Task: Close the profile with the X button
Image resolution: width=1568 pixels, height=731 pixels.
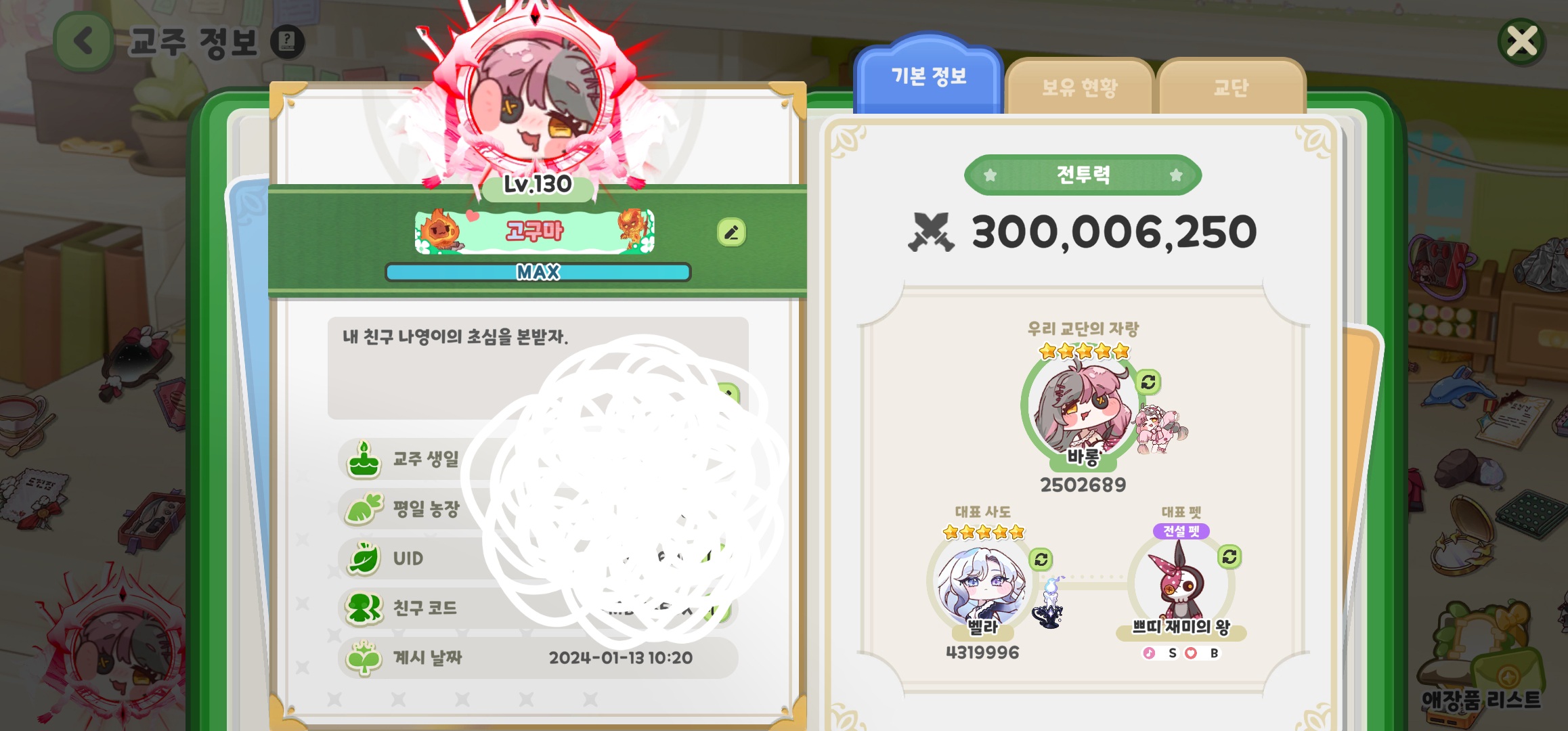Action: pos(1522,42)
